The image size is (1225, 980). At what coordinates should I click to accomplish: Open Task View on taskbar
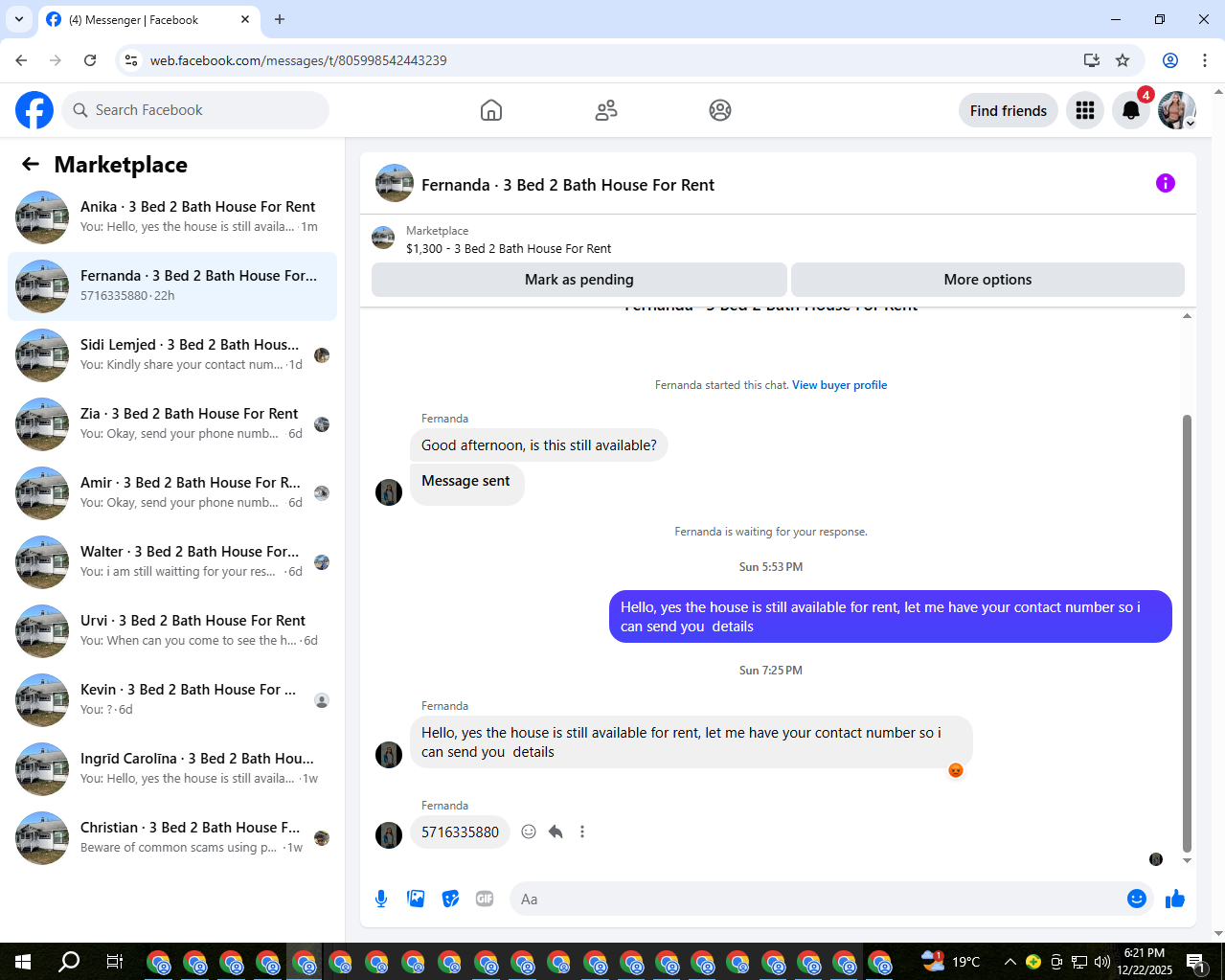coord(114,961)
